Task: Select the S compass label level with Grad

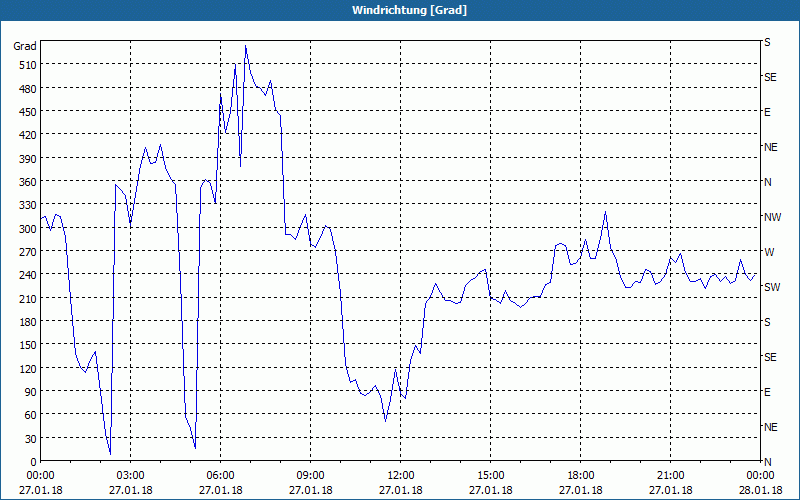Action: pyautogui.click(x=767, y=42)
